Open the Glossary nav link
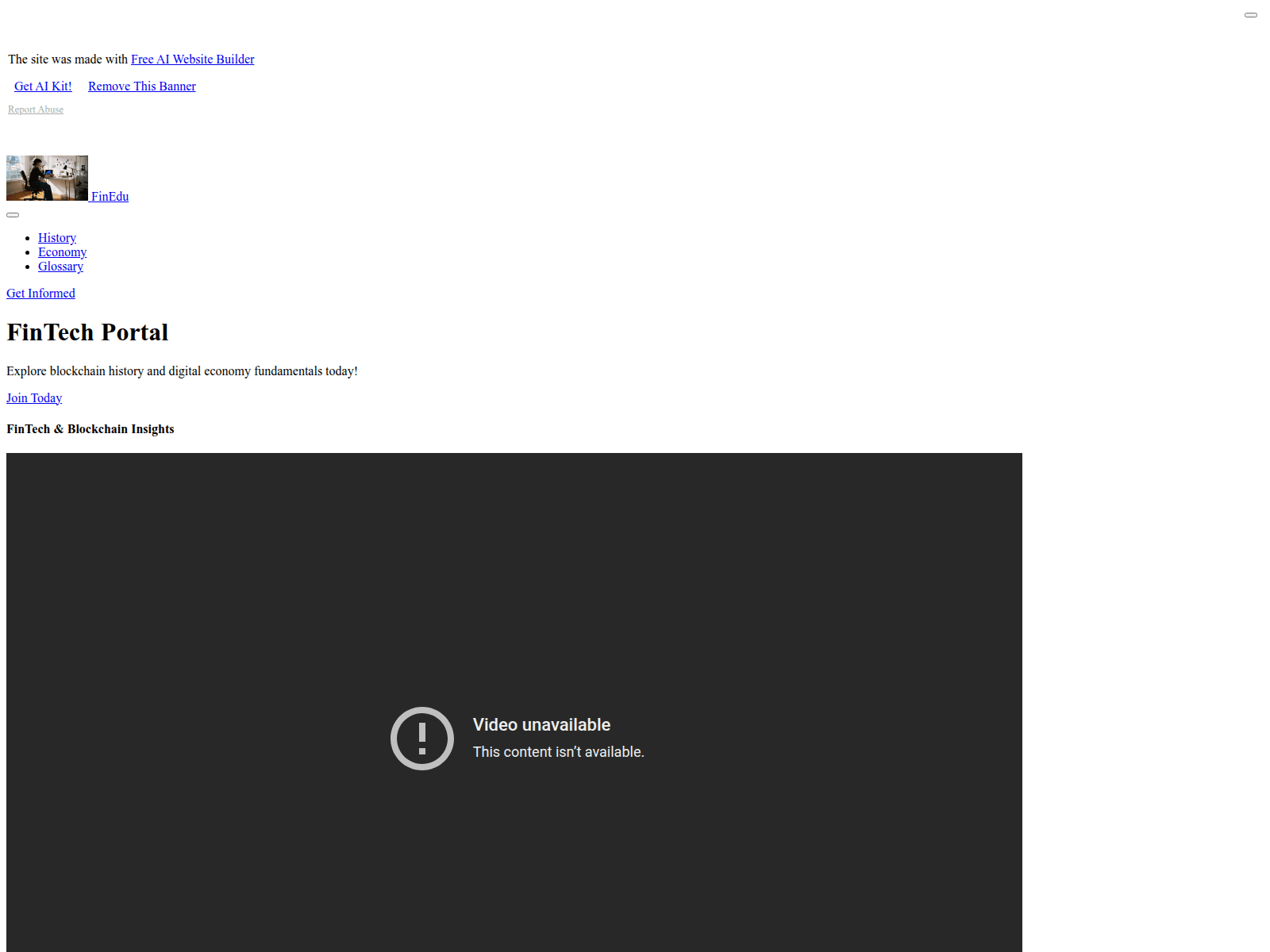This screenshot has height=952, width=1270. point(60,267)
